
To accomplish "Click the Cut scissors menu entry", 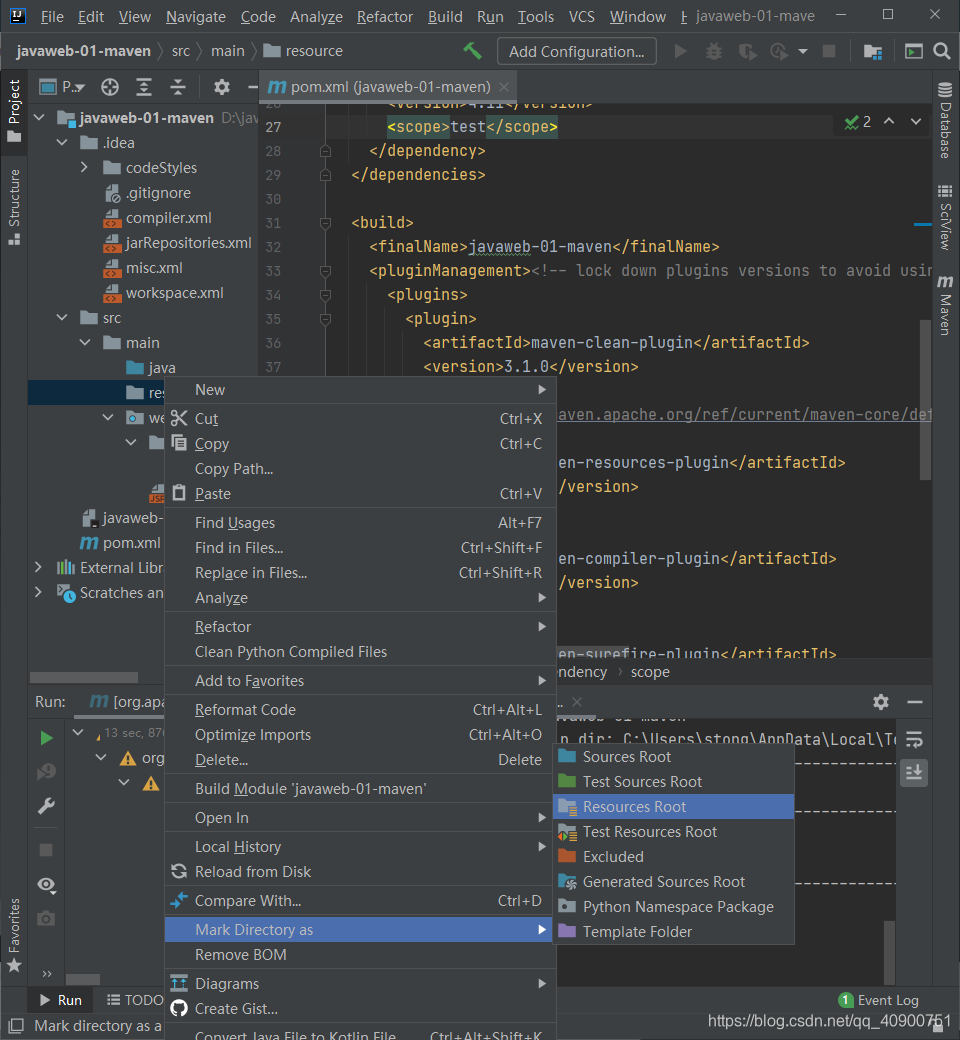I will [360, 419].
